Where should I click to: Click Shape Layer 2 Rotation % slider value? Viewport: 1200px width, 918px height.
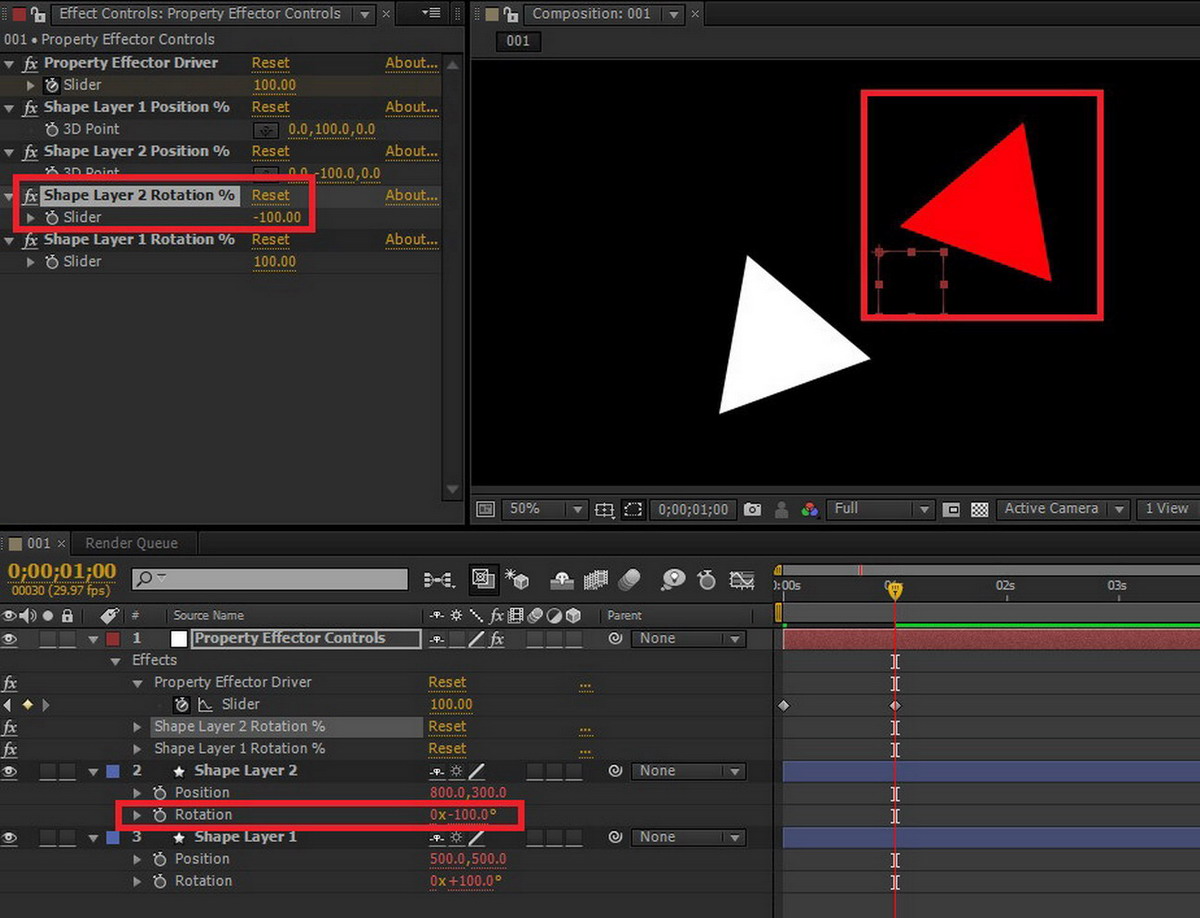277,217
